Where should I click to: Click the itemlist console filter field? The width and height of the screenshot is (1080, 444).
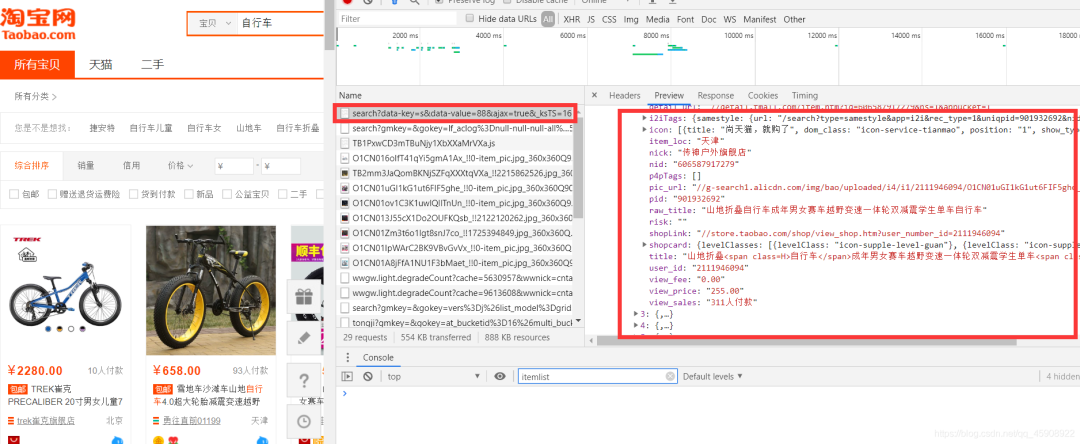click(596, 377)
